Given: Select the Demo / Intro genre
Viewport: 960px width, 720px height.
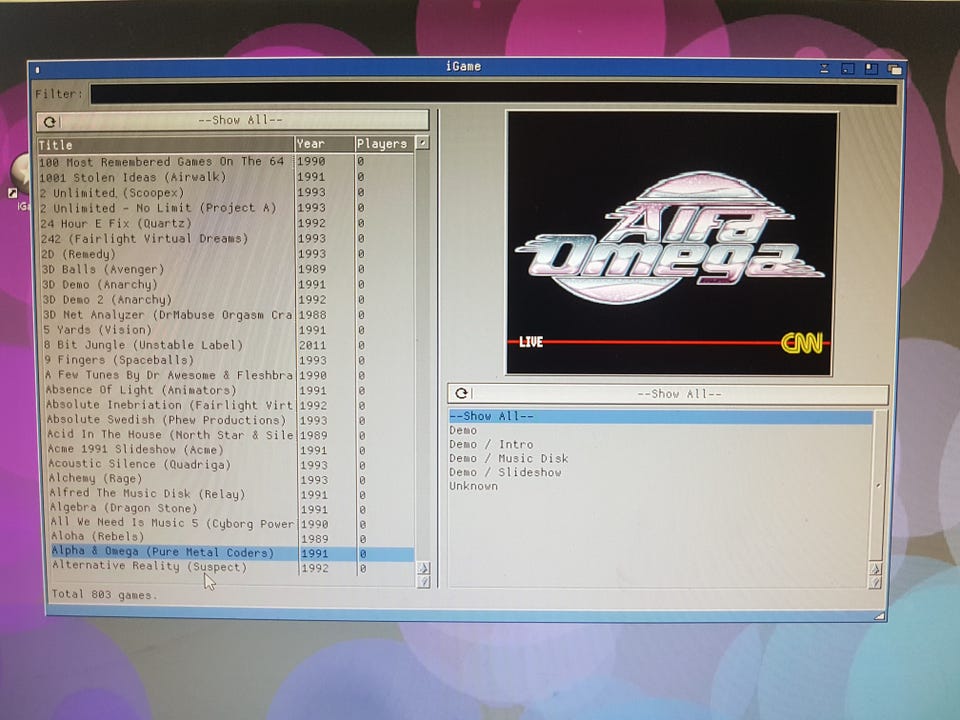Looking at the screenshot, I should click(660, 444).
